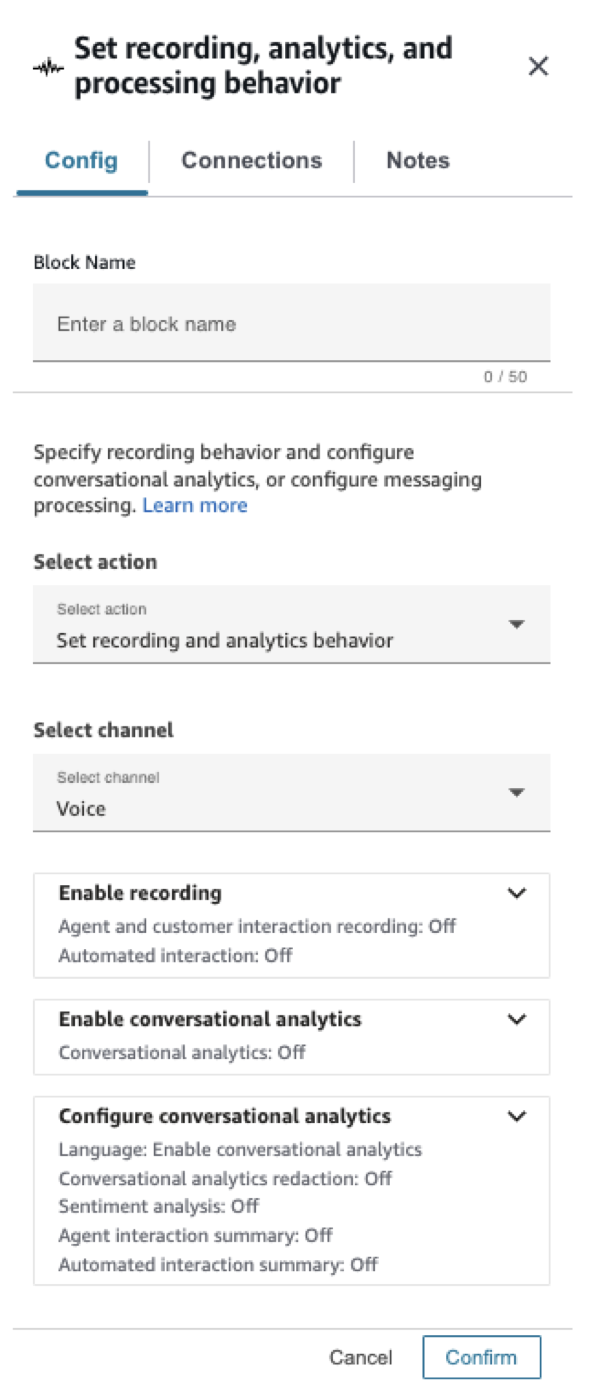Click the X icon to dismiss the panel
This screenshot has width=600, height=1392.
(x=539, y=66)
